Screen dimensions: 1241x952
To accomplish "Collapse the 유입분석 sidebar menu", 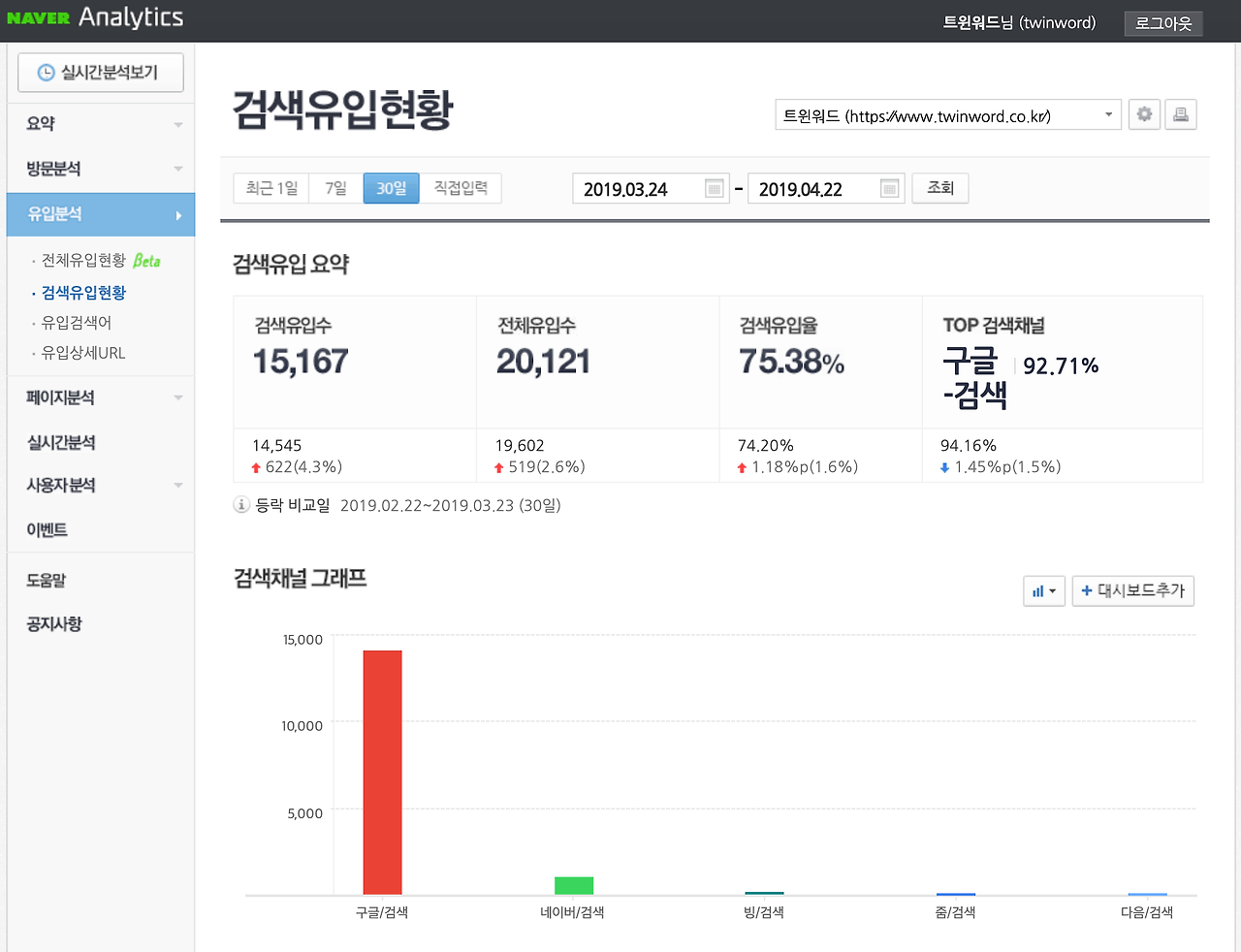I will click(x=101, y=214).
